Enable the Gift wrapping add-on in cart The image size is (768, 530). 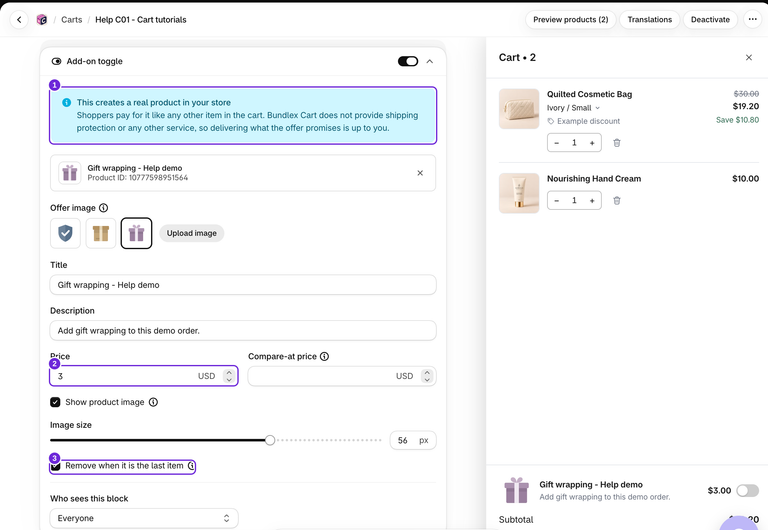point(747,490)
